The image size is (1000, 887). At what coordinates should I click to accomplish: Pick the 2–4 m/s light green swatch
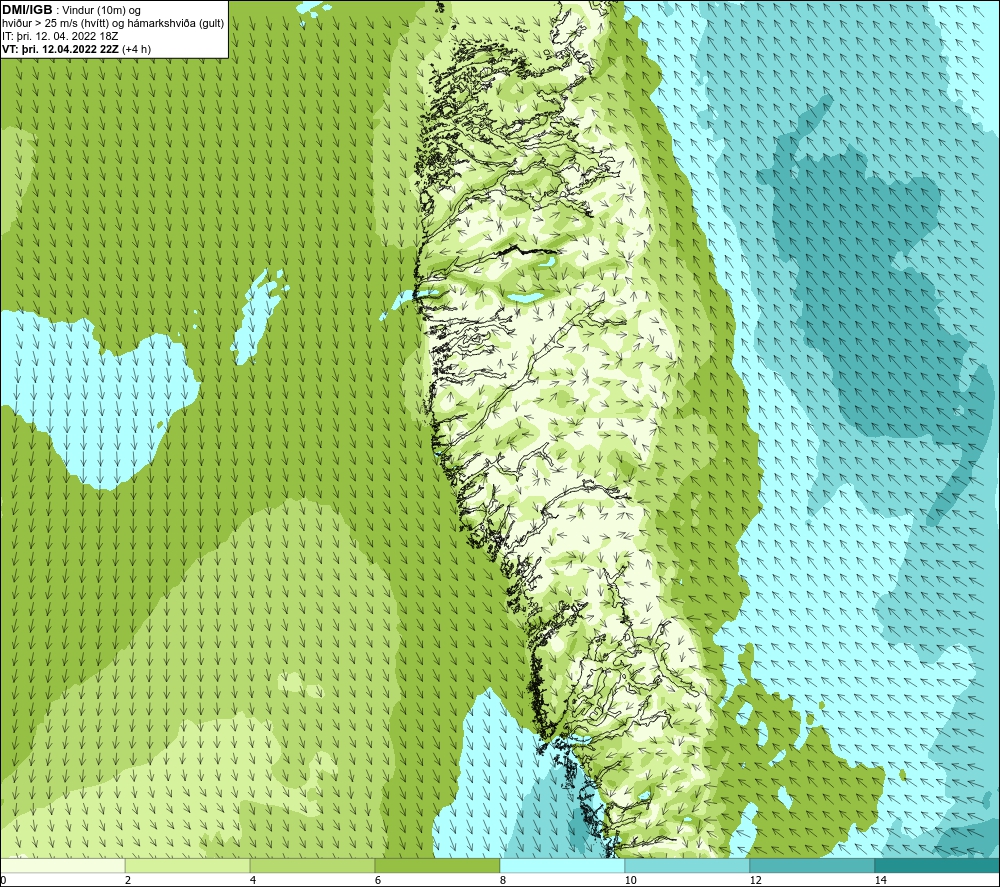[188, 865]
